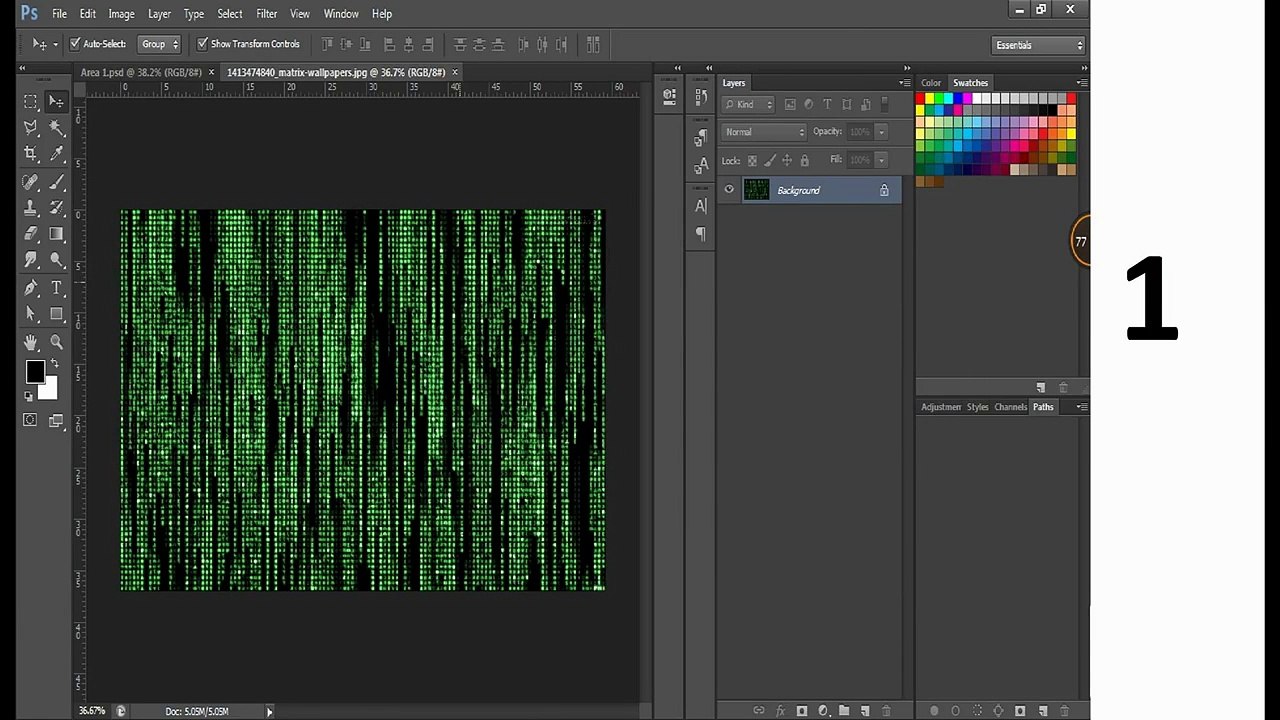Open the layer filter Kind dropdown
The image size is (1280, 720).
click(x=749, y=104)
